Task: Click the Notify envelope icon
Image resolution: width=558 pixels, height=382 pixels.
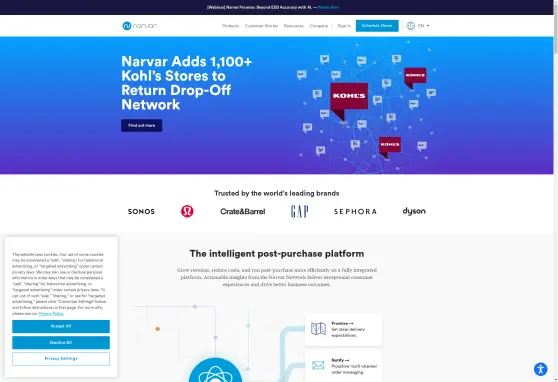Action: tap(318, 365)
